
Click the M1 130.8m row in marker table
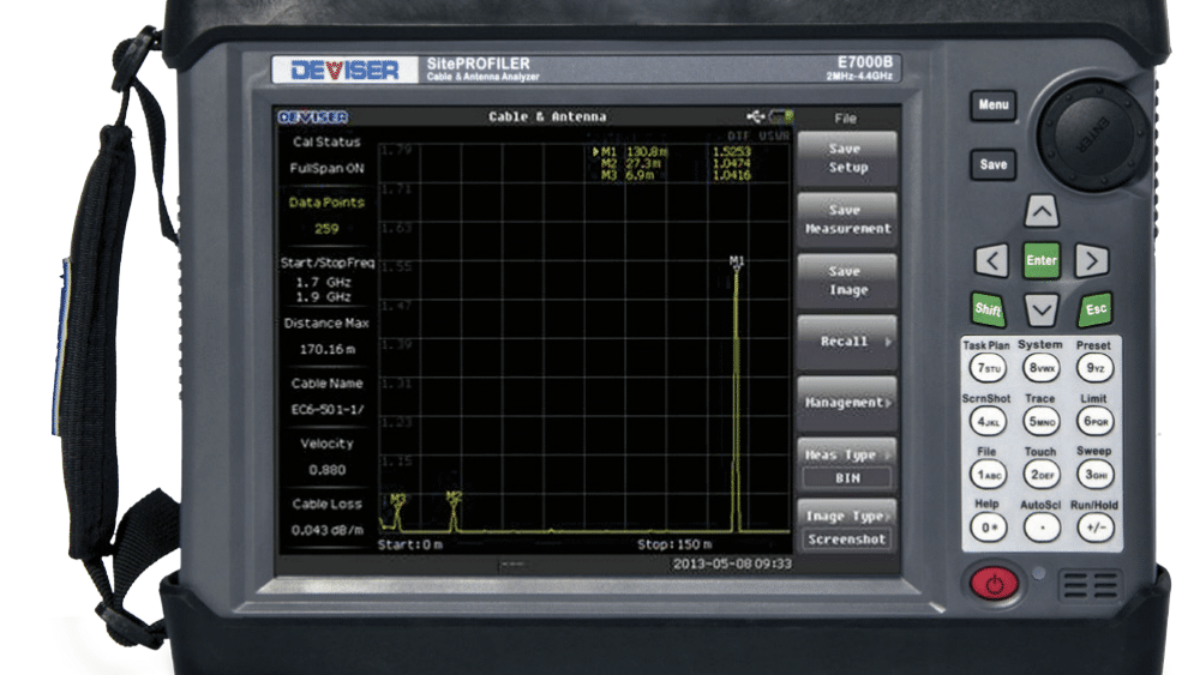pos(672,151)
